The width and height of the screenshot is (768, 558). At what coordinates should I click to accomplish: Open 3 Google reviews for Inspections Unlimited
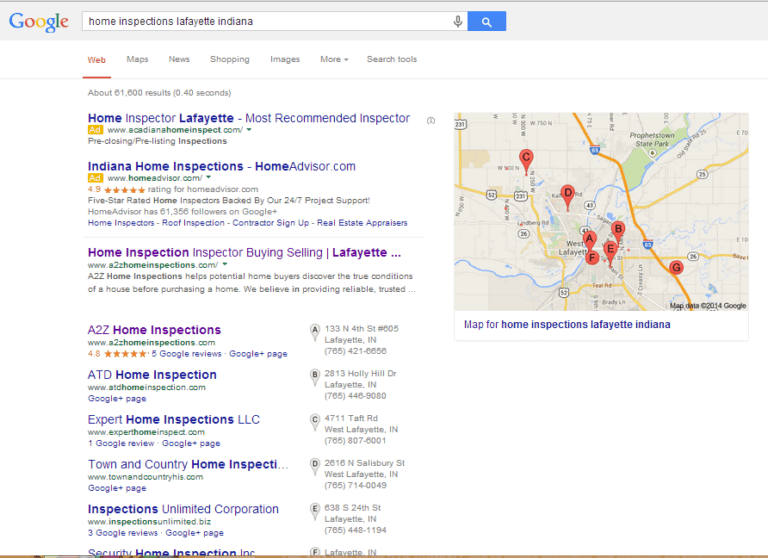point(123,533)
